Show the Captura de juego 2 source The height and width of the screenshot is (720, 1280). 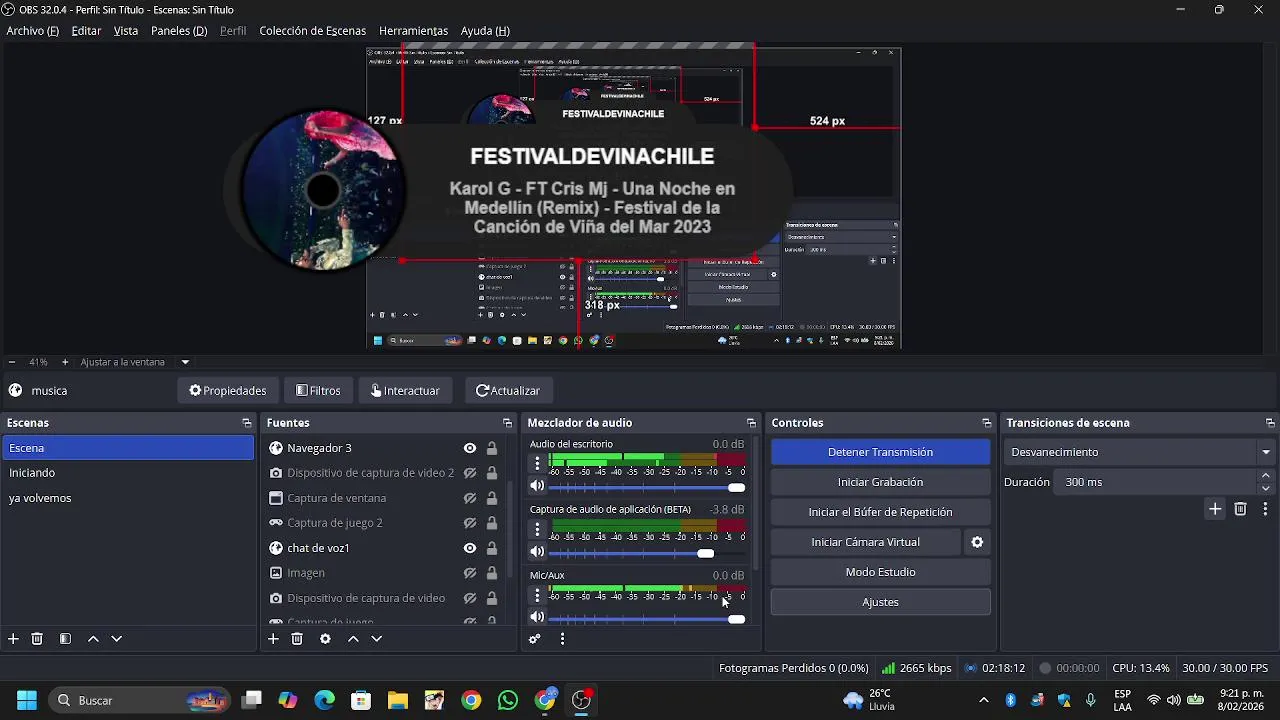469,523
